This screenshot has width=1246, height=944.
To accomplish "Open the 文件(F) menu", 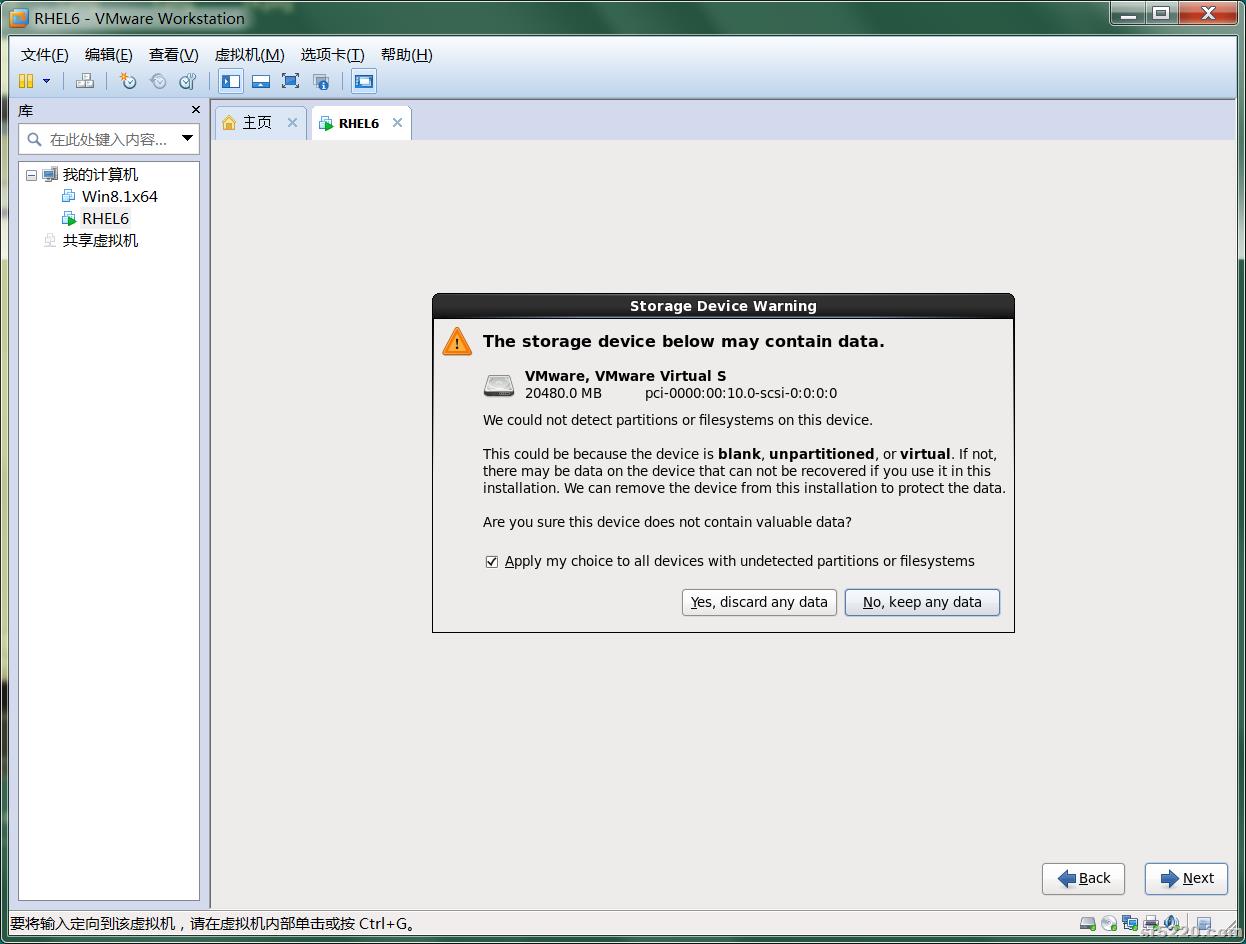I will coord(45,55).
